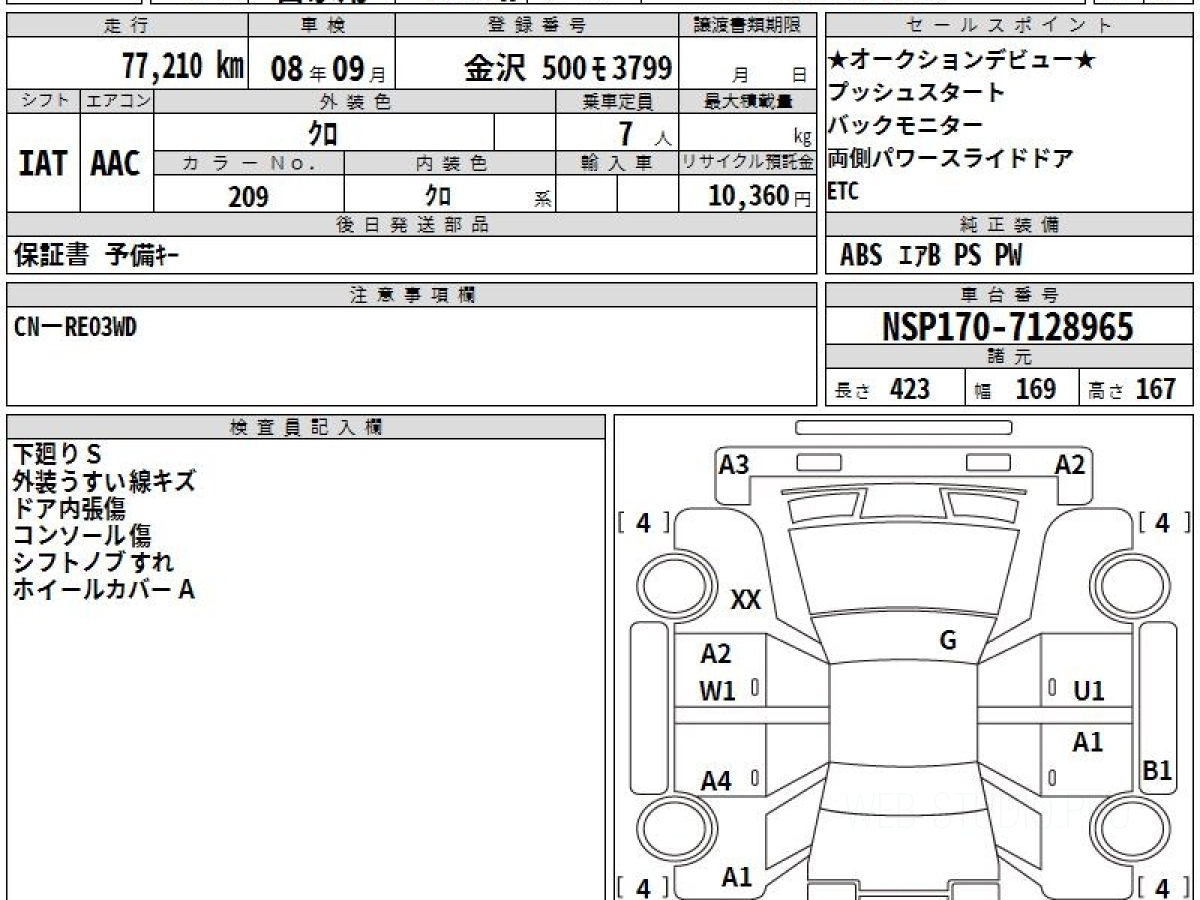Select the 検査員記入欄 header

(306, 427)
